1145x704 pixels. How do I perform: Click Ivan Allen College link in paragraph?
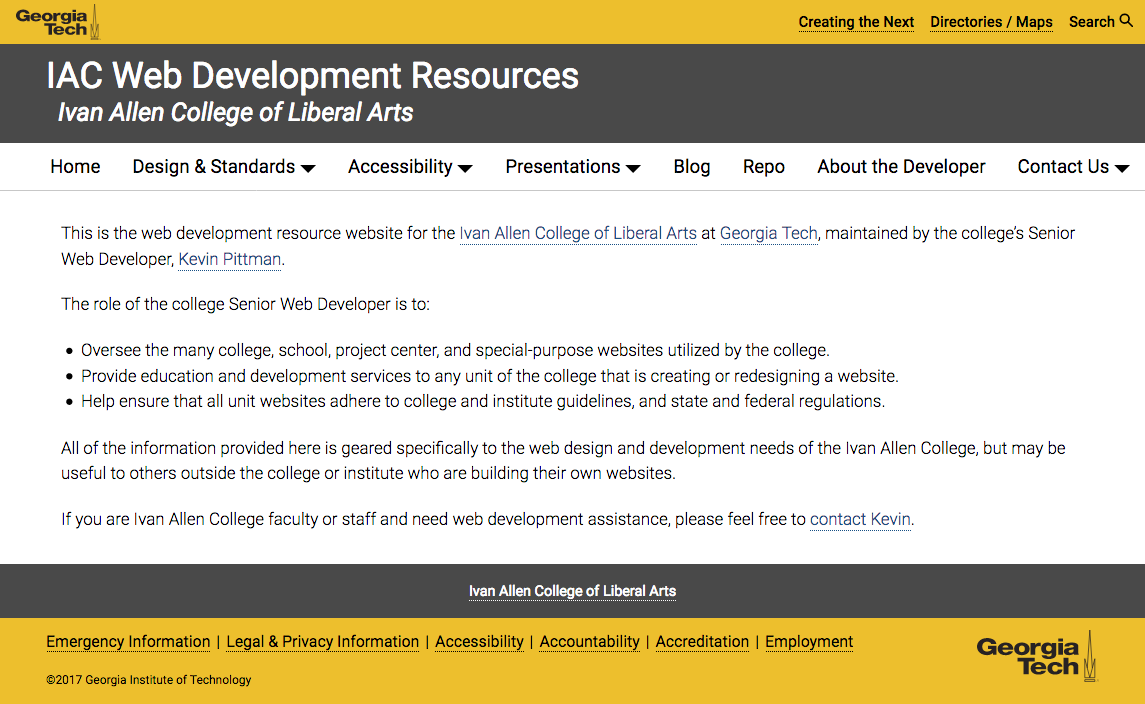pos(577,234)
